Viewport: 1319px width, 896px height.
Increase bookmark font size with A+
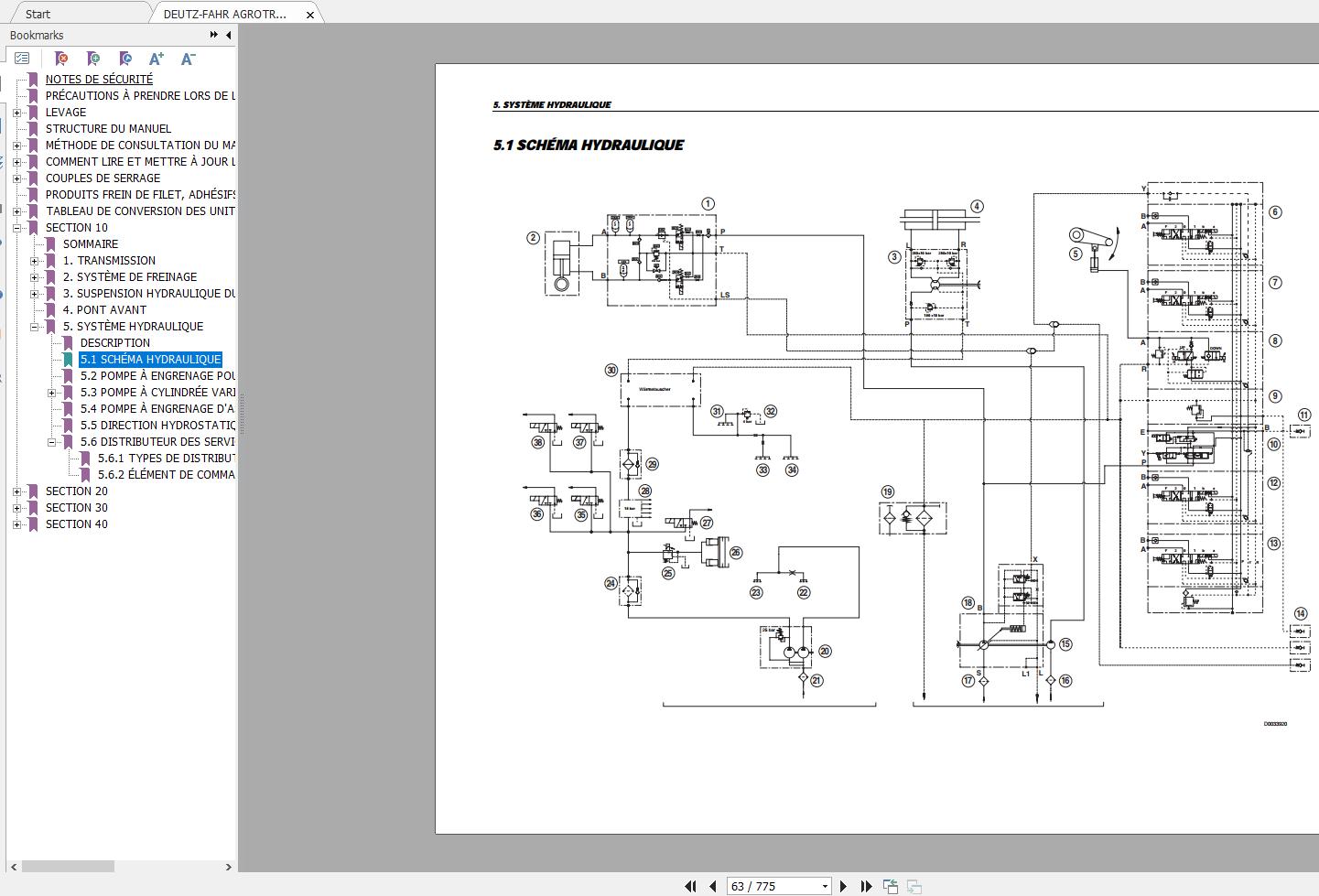coord(157,59)
